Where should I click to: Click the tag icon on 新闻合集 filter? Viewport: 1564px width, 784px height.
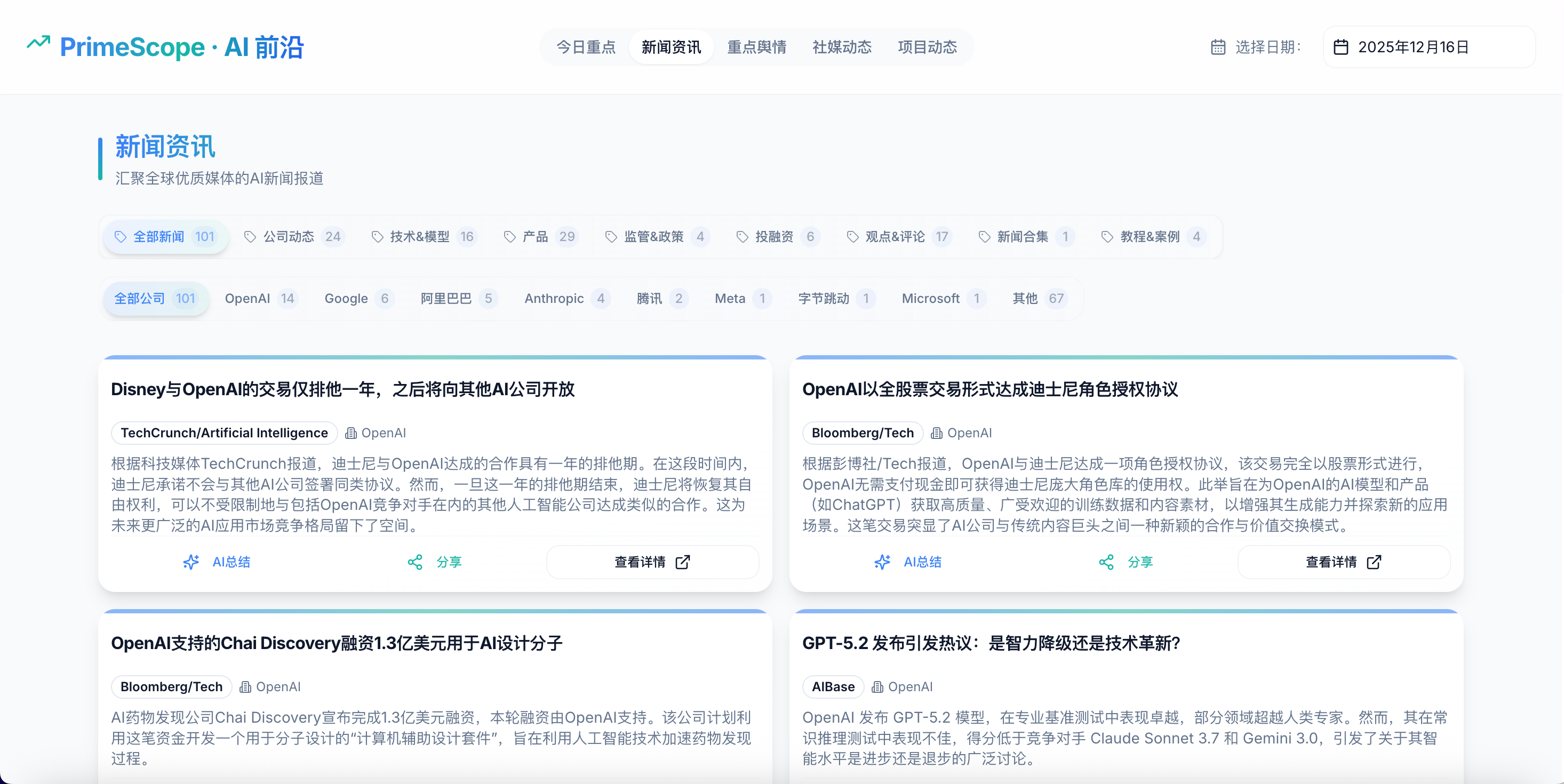point(984,237)
